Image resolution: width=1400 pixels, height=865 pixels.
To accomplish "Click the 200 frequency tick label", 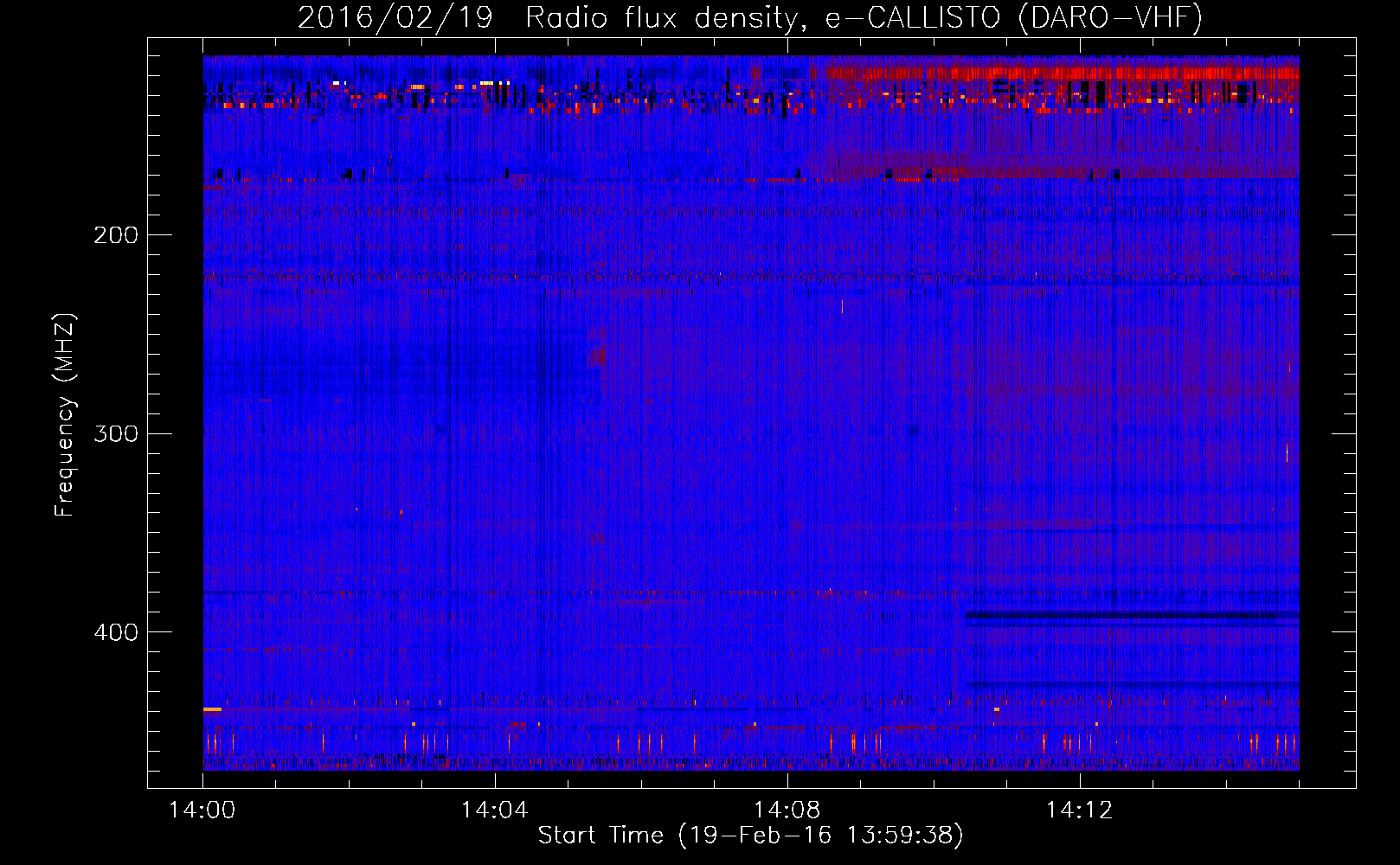I will (116, 235).
